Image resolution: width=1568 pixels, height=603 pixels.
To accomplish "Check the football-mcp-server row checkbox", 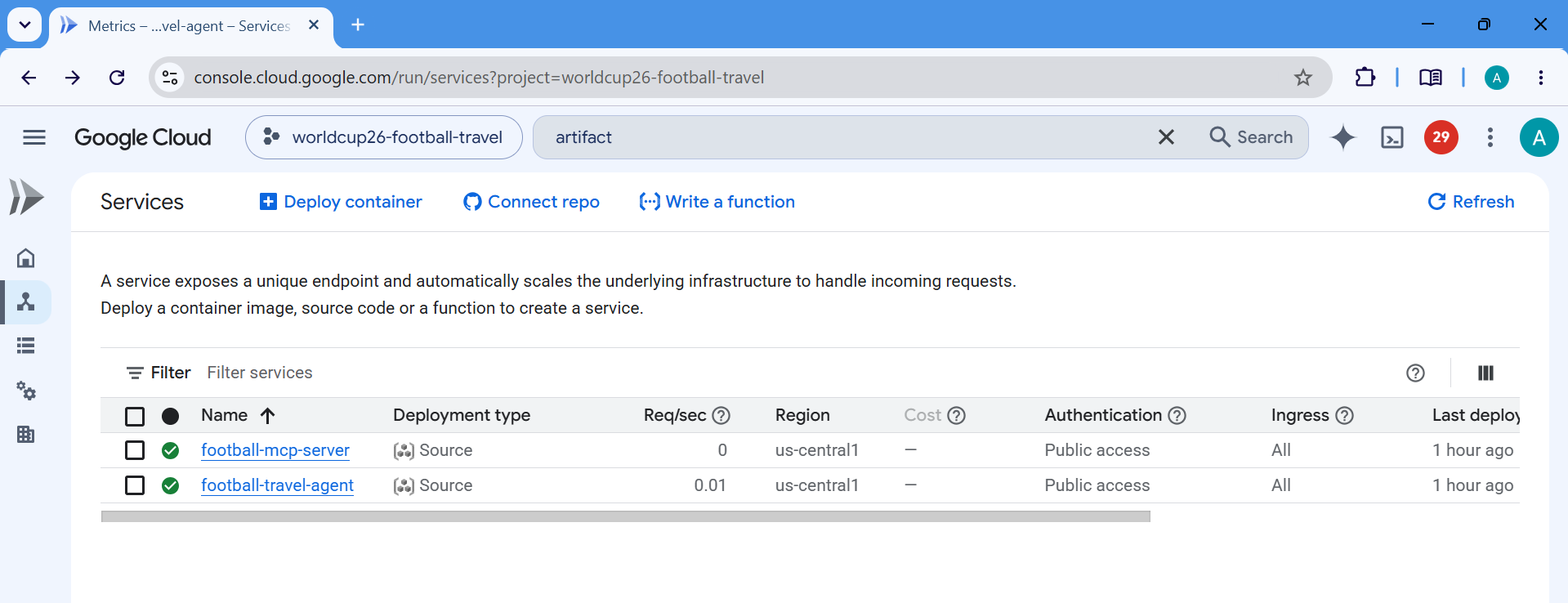I will 135,450.
